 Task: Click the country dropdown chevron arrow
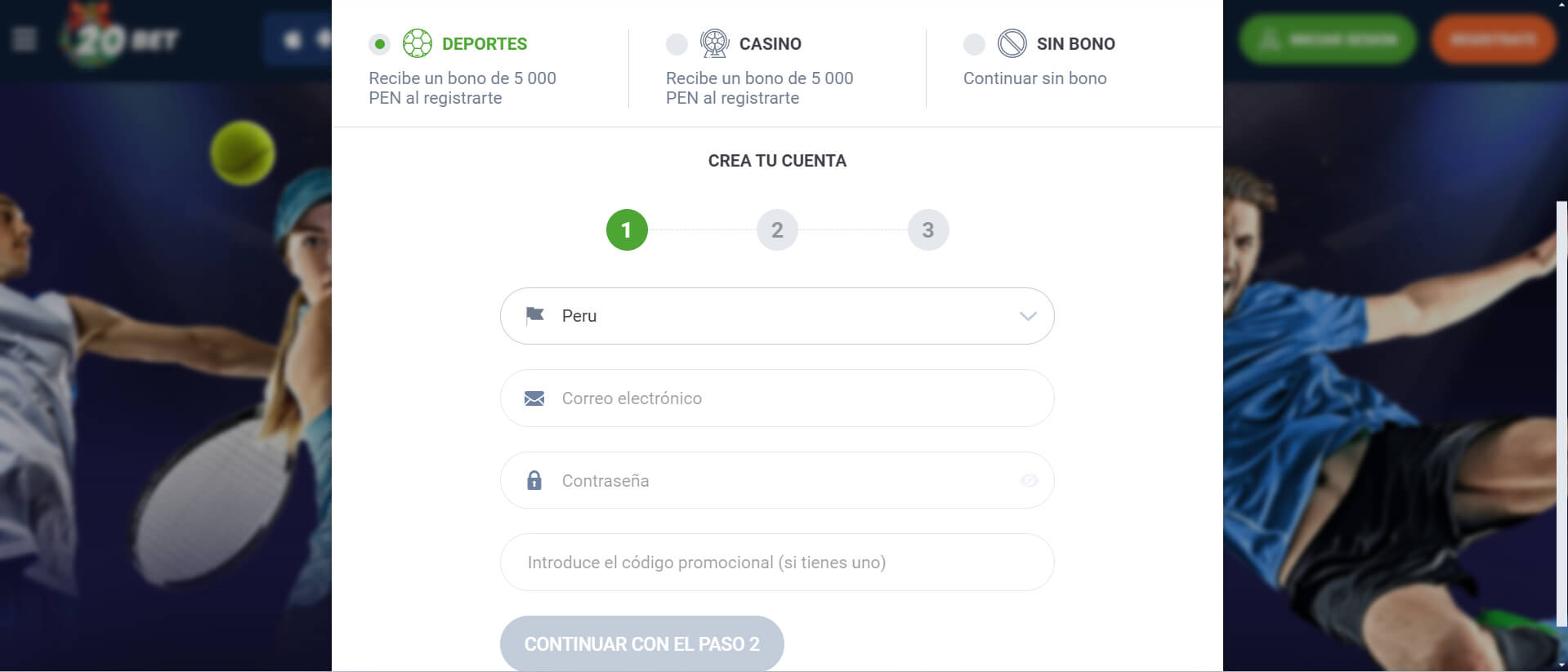(x=1028, y=316)
